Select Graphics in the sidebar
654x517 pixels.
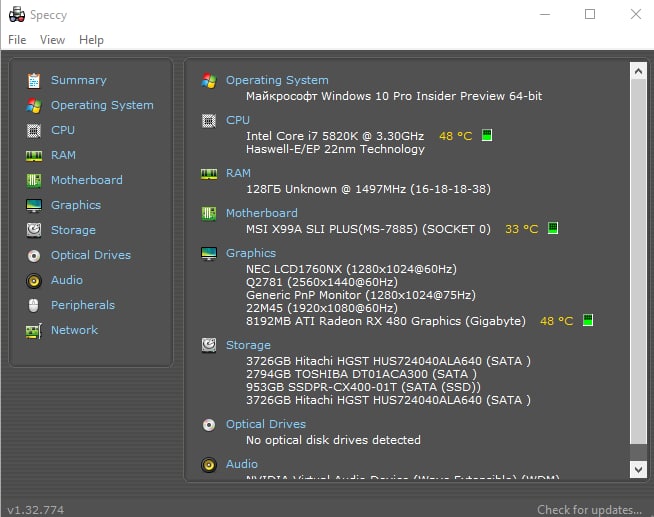click(x=76, y=205)
